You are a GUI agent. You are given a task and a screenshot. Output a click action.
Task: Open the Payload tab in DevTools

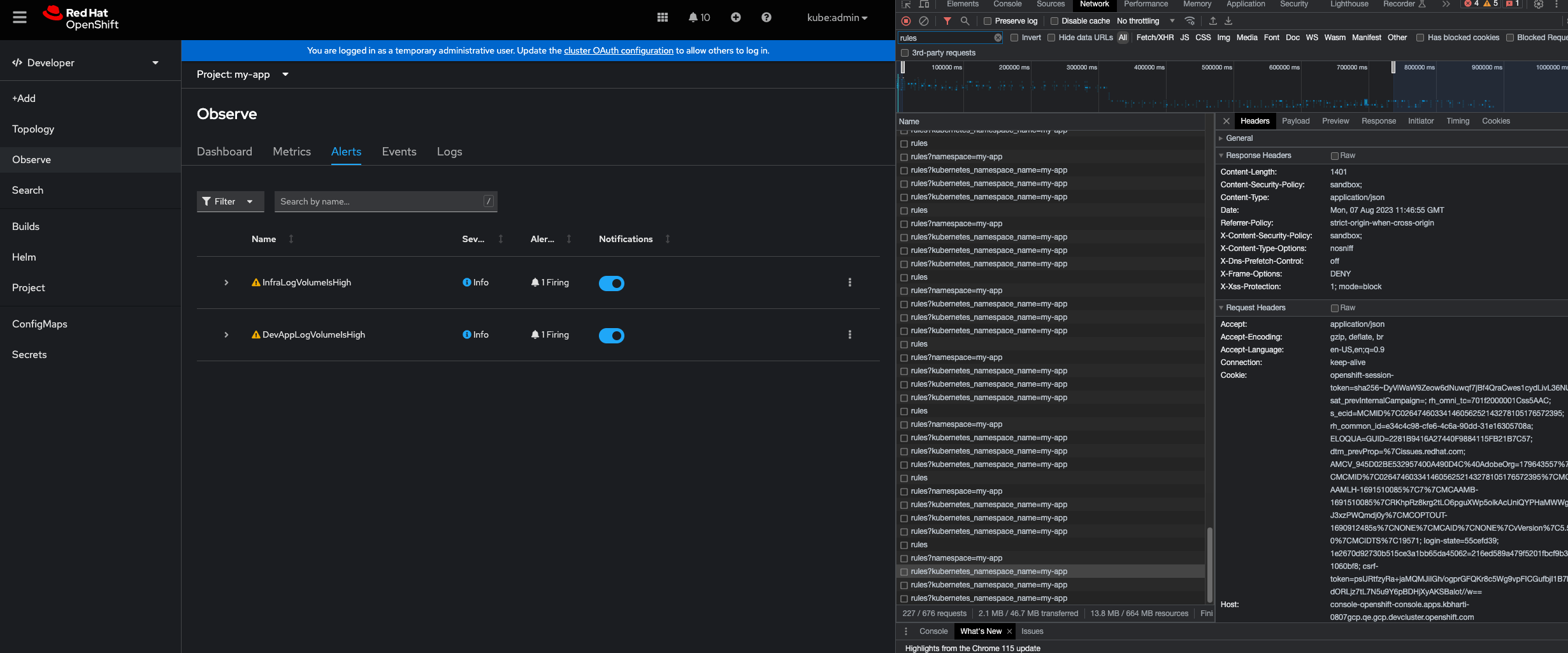[x=1295, y=121]
